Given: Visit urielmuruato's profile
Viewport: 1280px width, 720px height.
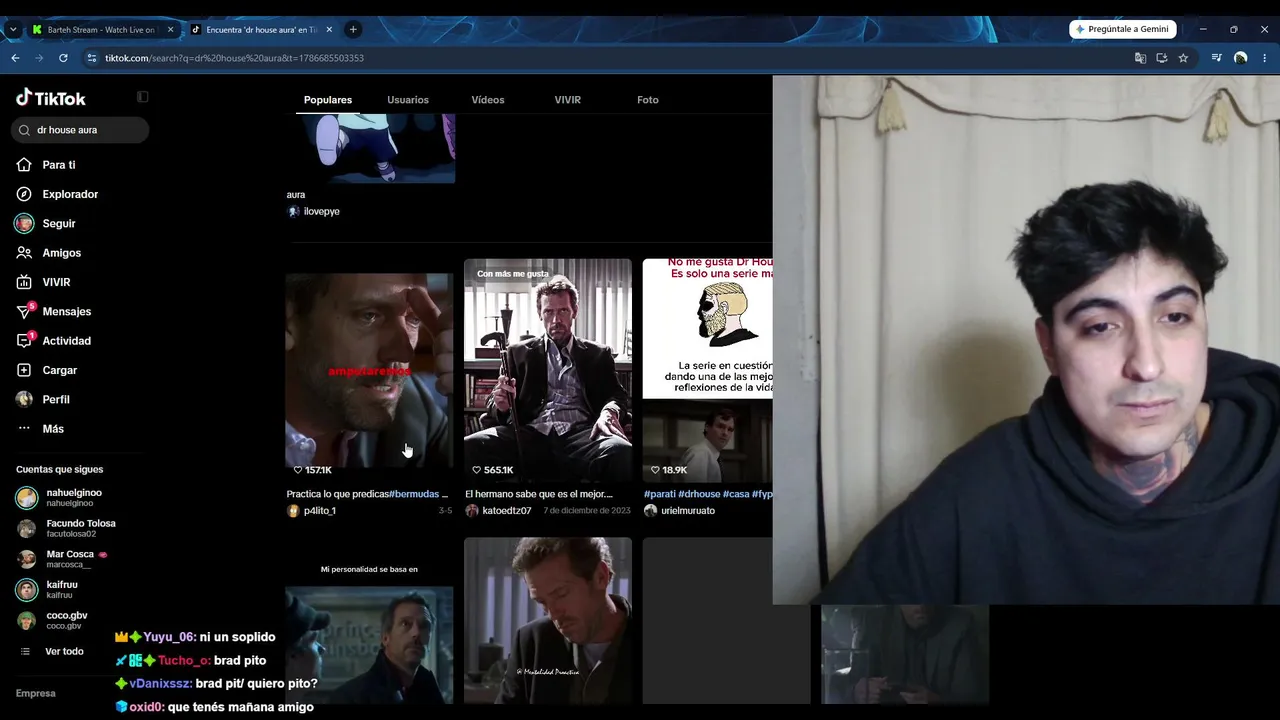Looking at the screenshot, I should 688,511.
